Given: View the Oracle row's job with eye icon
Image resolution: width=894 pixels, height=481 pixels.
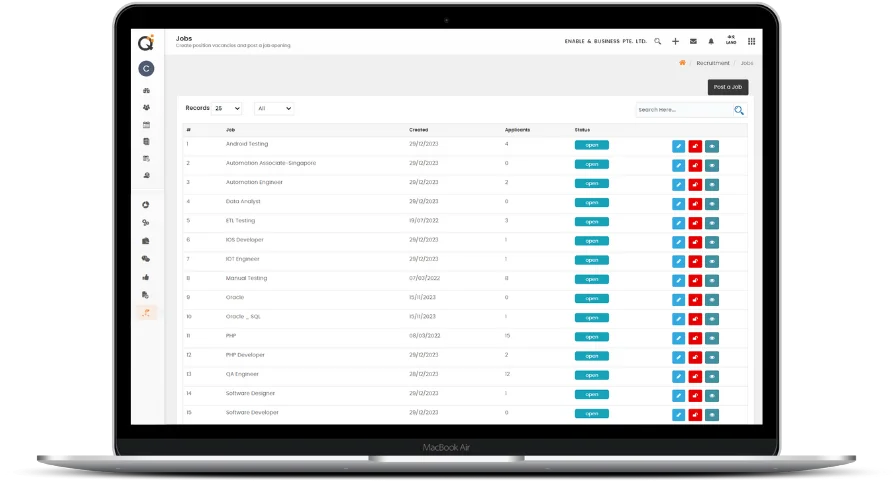Looking at the screenshot, I should click(x=712, y=300).
